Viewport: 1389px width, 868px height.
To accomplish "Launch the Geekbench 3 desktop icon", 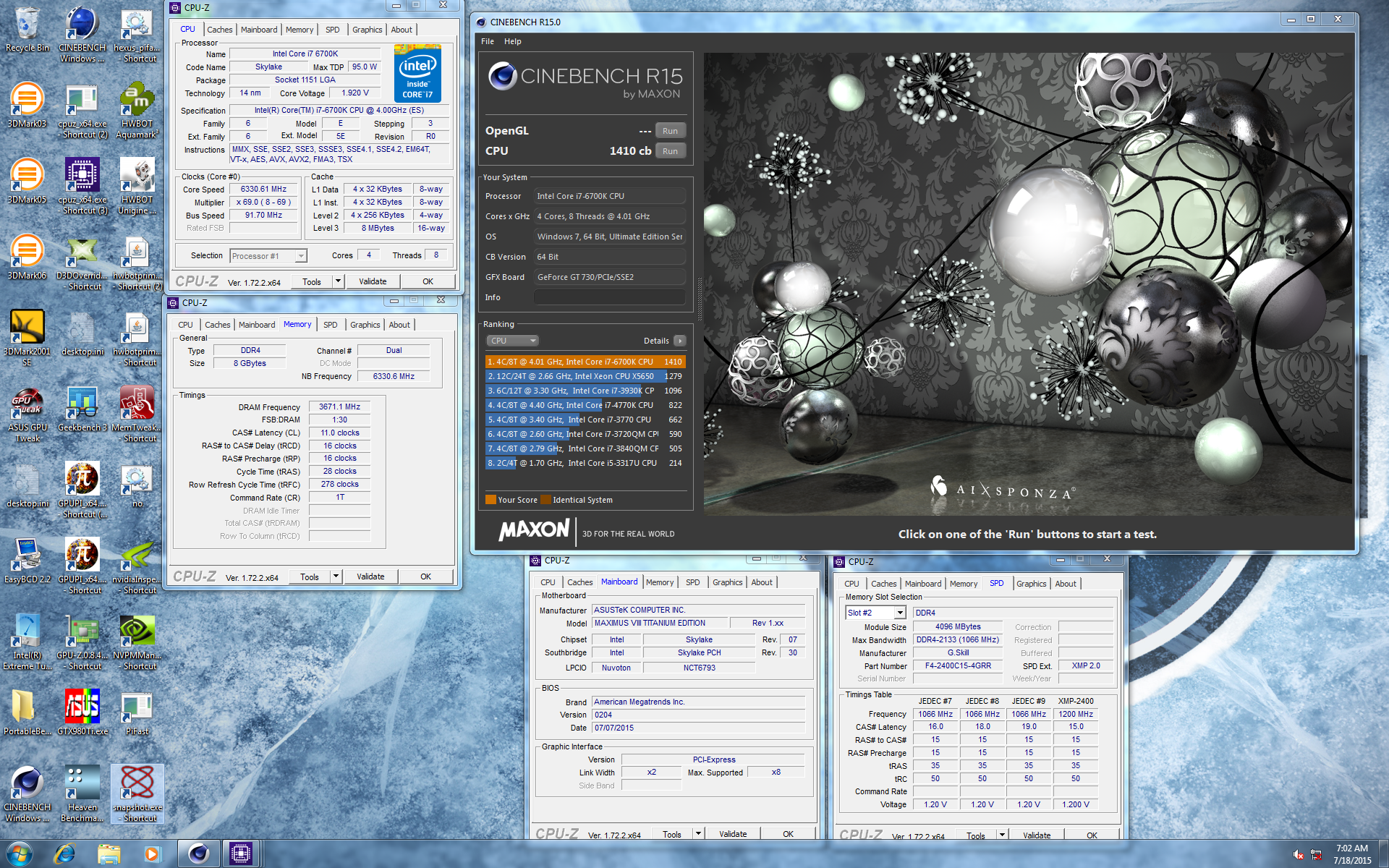I will 82,409.
